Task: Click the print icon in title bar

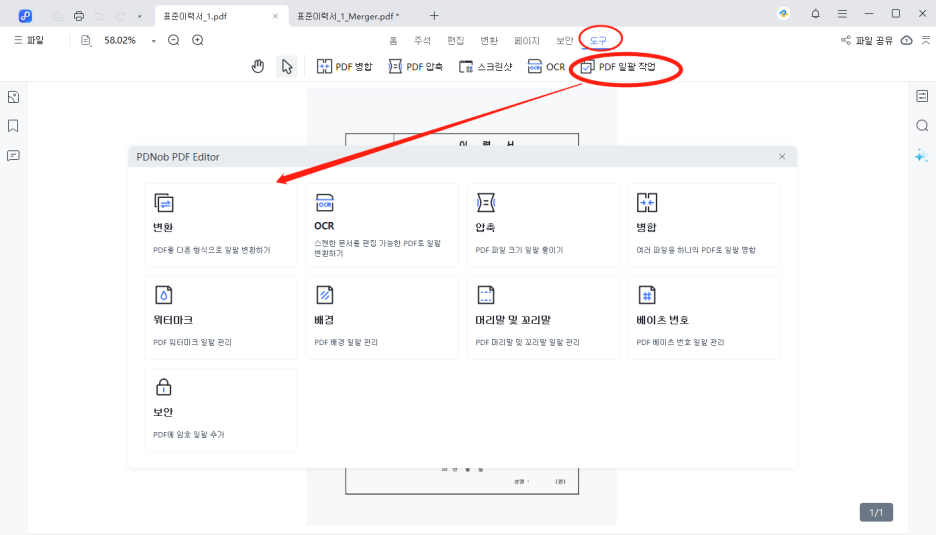Action: 79,16
